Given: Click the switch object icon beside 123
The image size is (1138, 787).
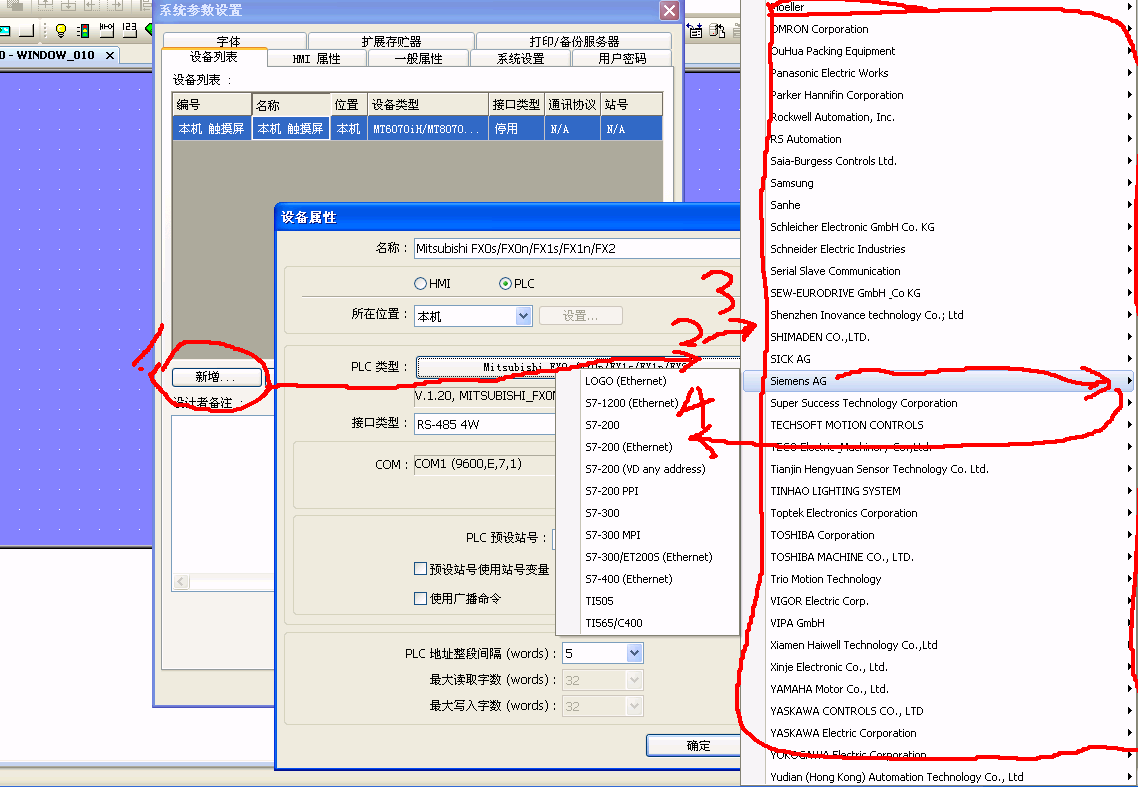Looking at the screenshot, I should (x=106, y=31).
